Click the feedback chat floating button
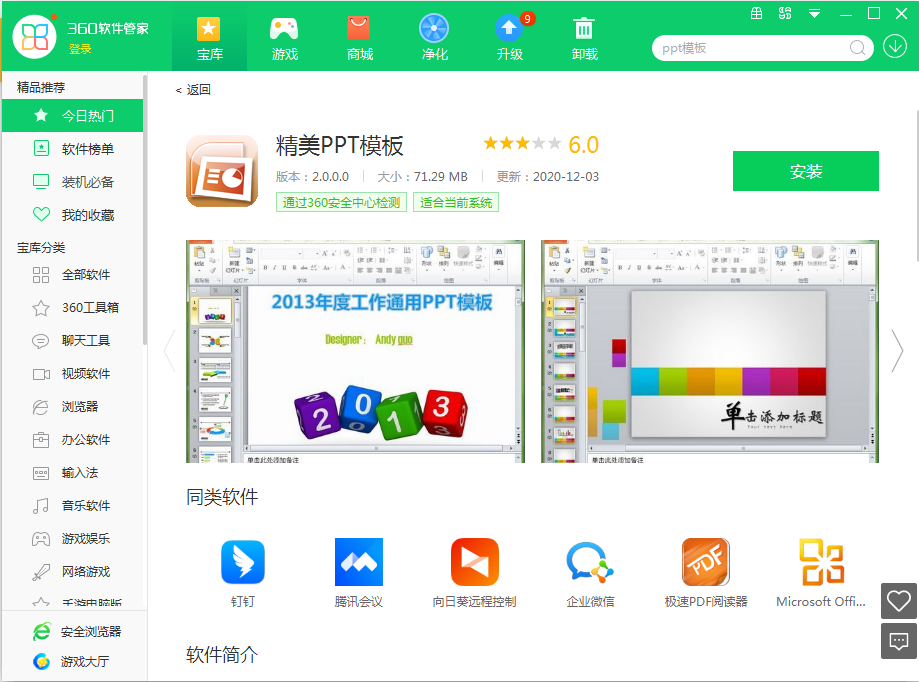Screen dimensions: 919x682 (898, 641)
